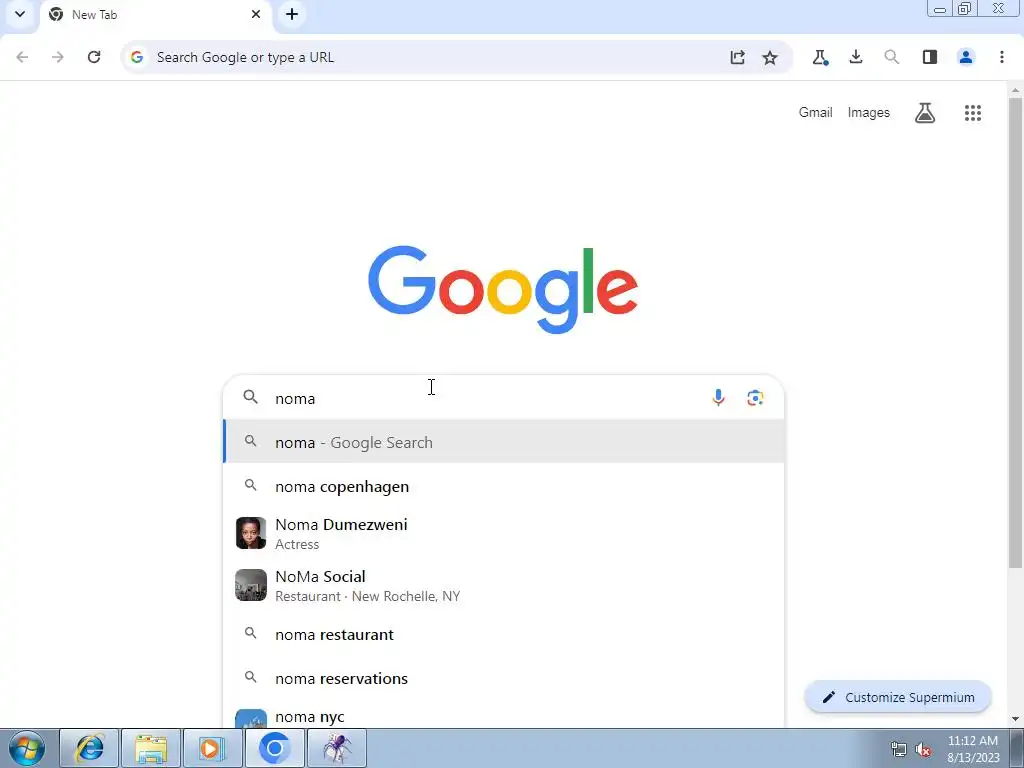Open a new tab with plus button
1024x768 pixels.
click(x=292, y=14)
